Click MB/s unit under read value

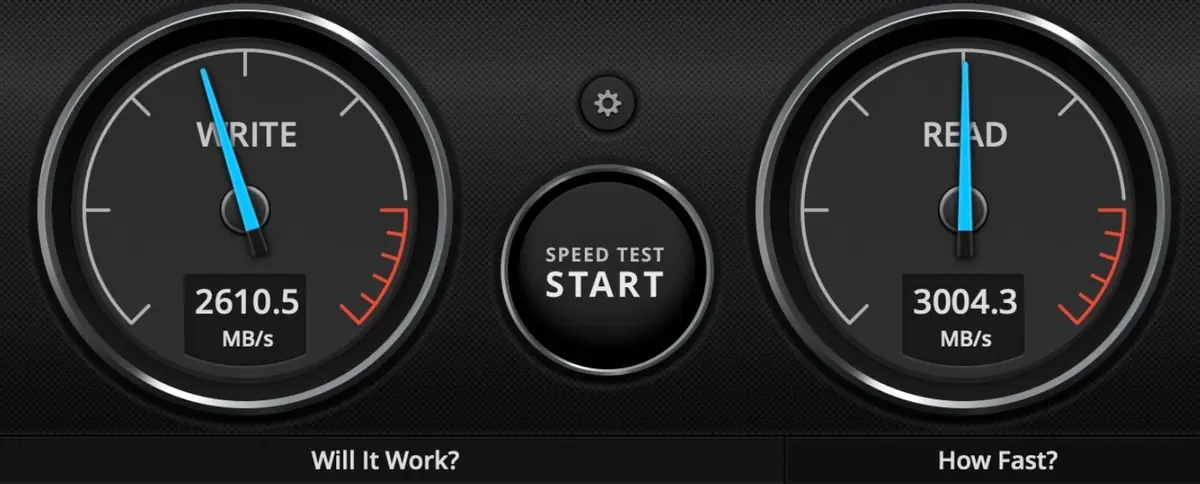coord(965,338)
